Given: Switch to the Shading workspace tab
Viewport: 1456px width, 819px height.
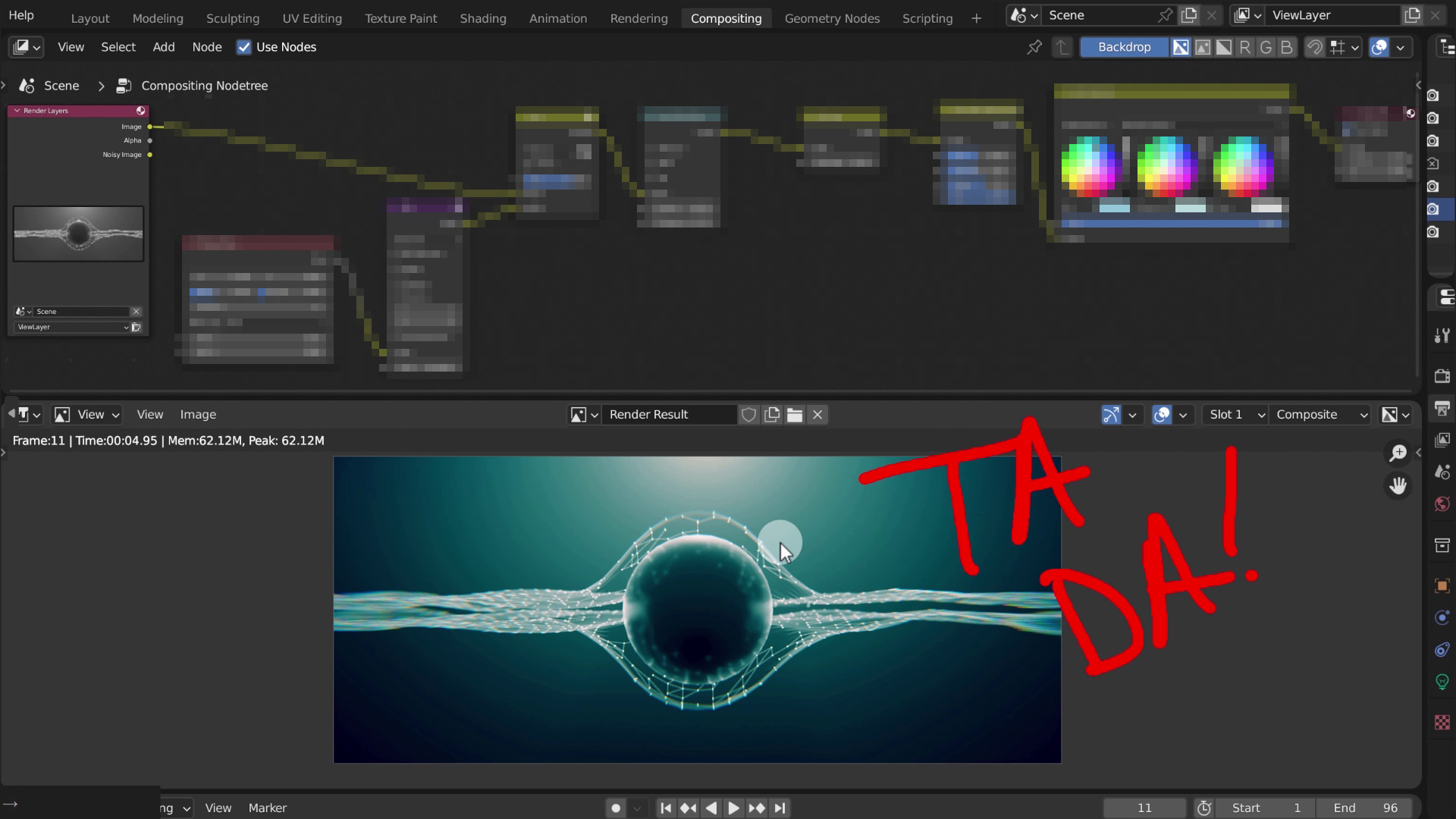Looking at the screenshot, I should point(482,18).
